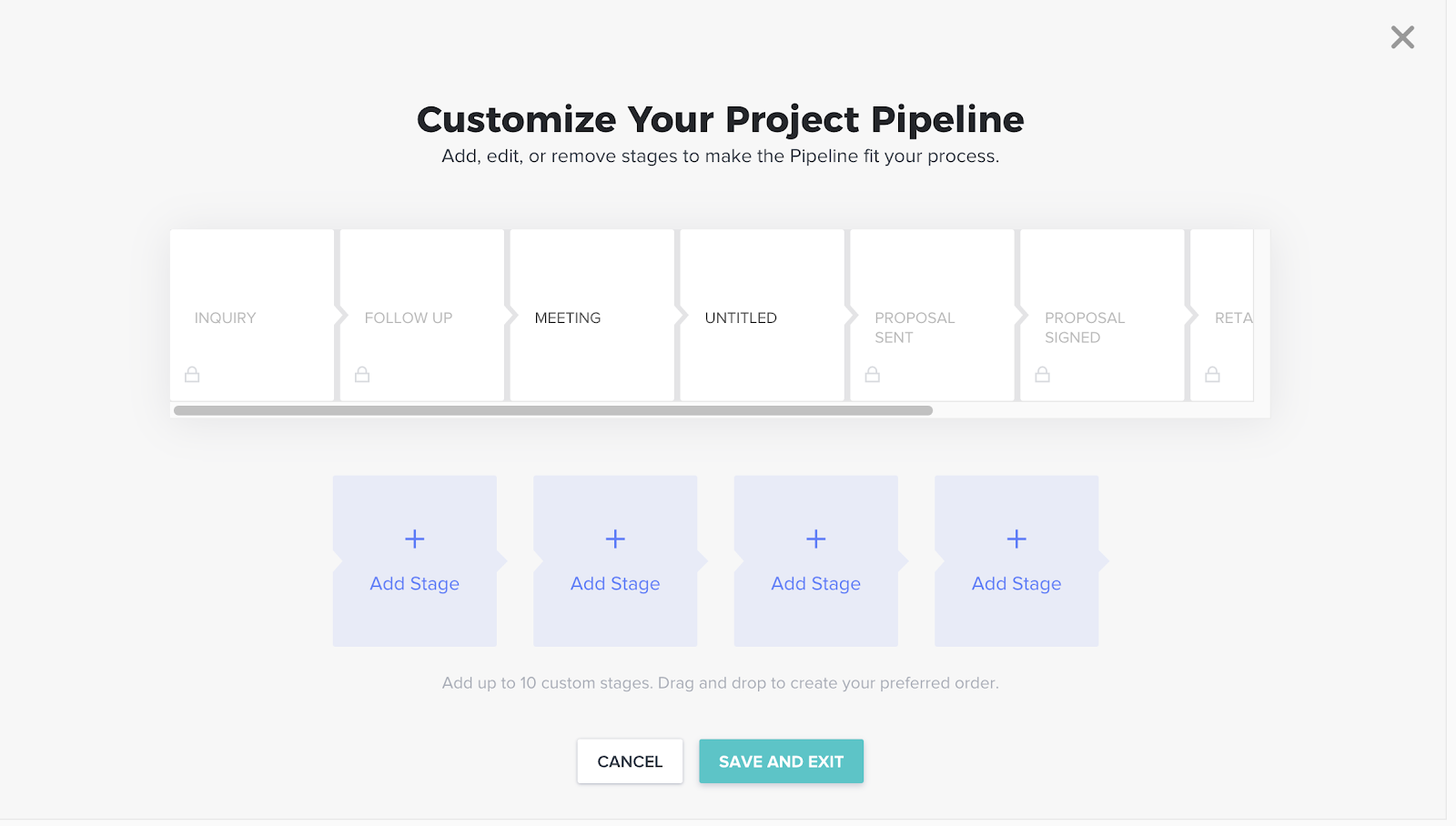
Task: Click Save and Exit
Action: point(781,761)
